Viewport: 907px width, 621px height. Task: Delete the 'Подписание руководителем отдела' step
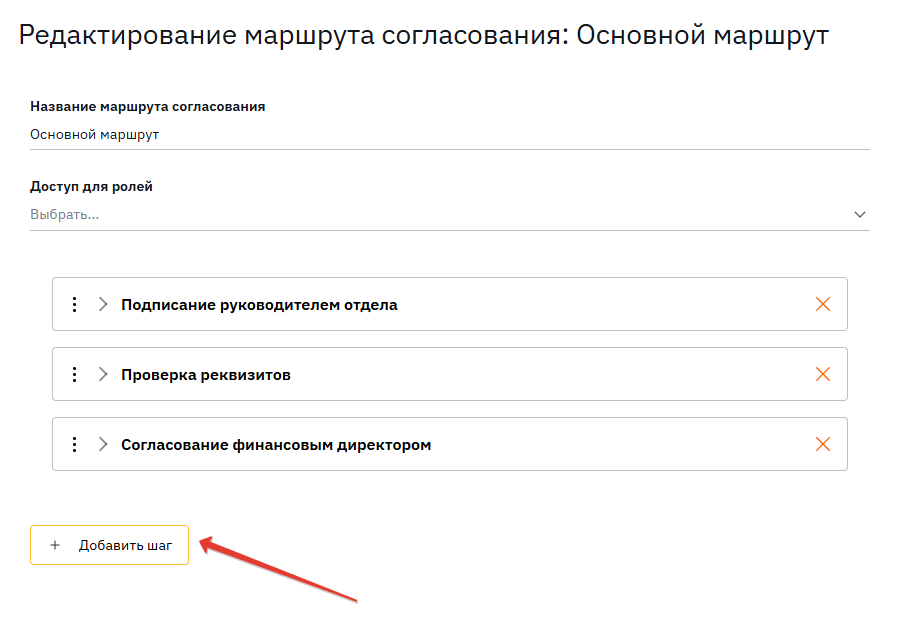click(x=823, y=305)
